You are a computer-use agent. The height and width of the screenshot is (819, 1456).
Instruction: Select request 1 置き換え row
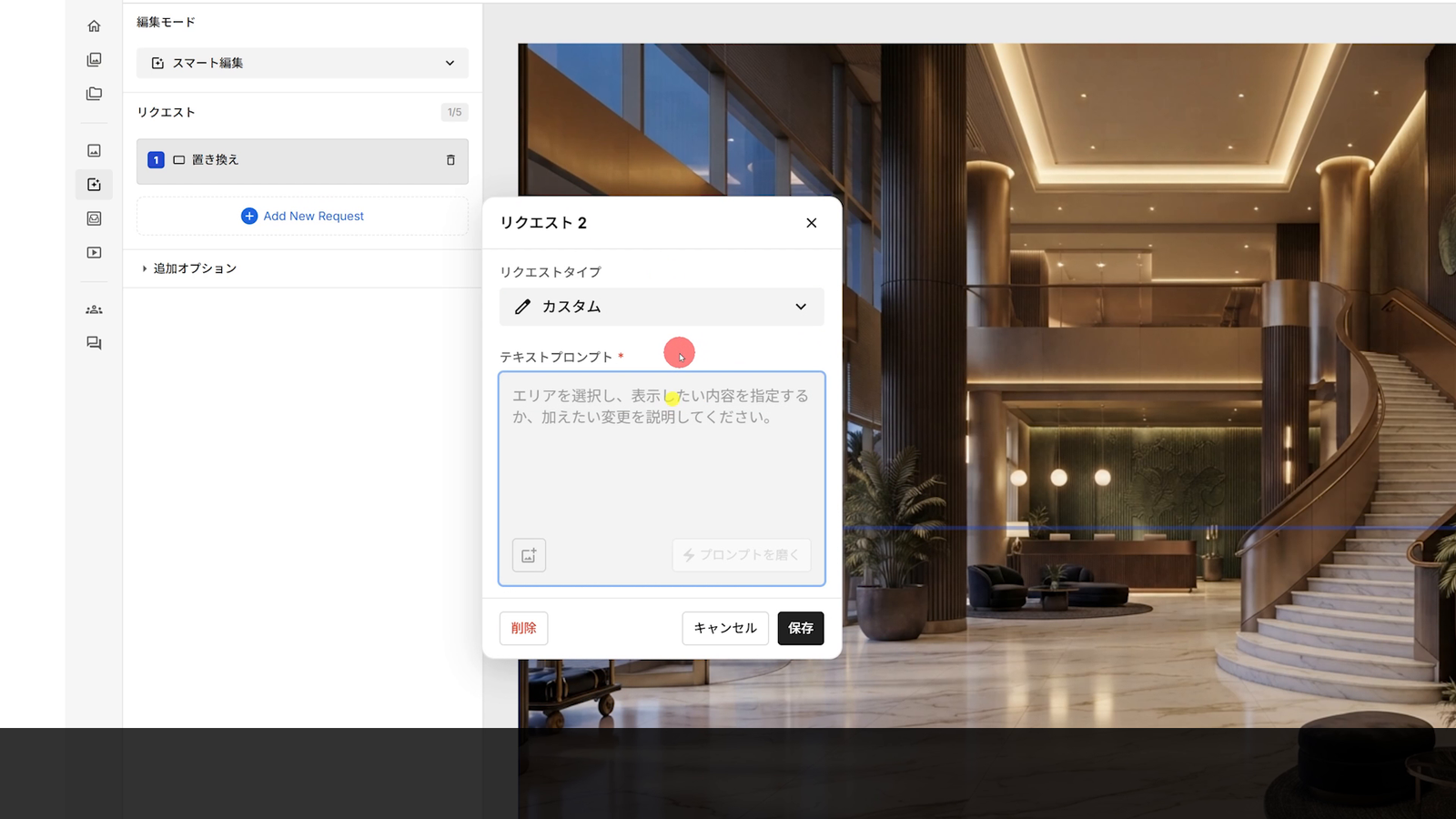[x=302, y=161]
